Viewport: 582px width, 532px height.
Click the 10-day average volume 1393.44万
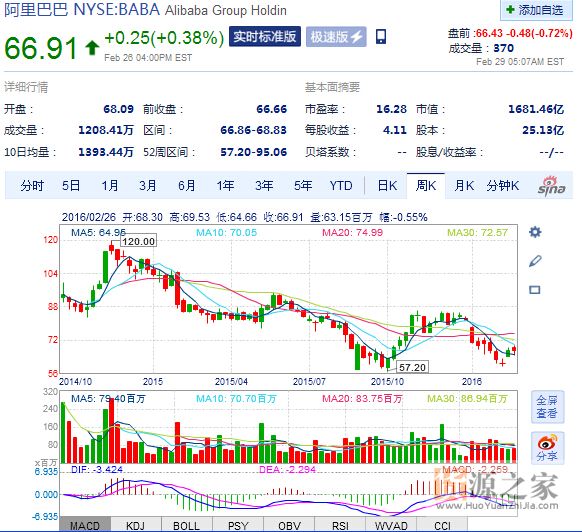106,152
